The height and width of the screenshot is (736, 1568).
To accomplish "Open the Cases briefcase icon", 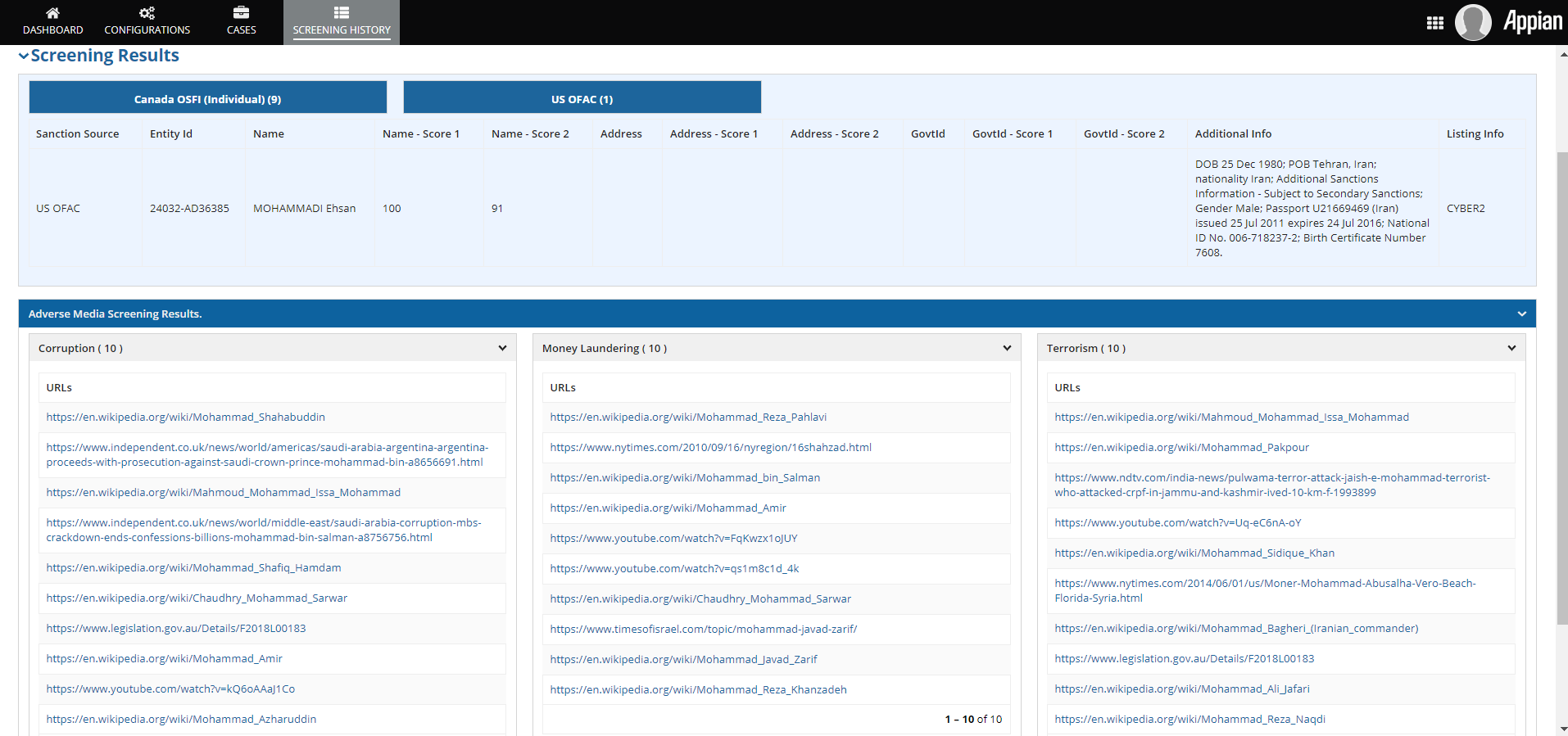I will pos(241,12).
